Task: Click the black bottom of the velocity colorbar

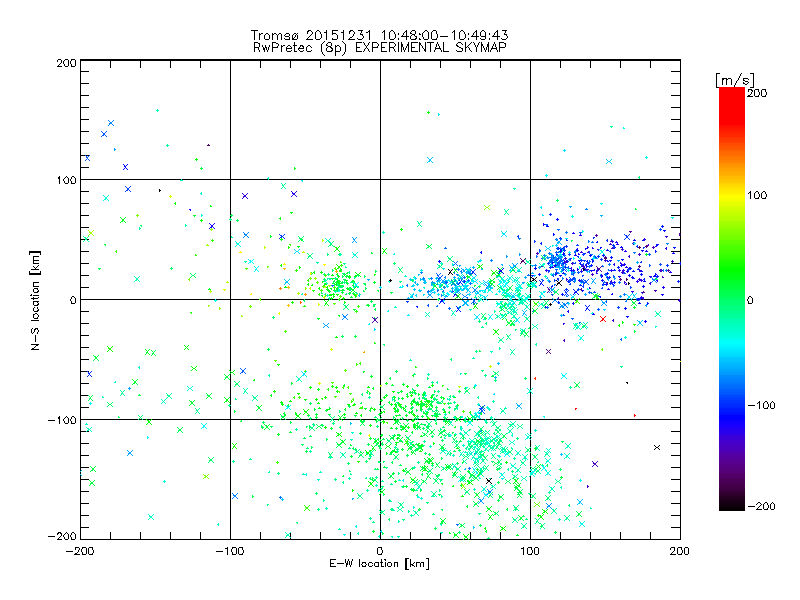Action: (x=732, y=503)
